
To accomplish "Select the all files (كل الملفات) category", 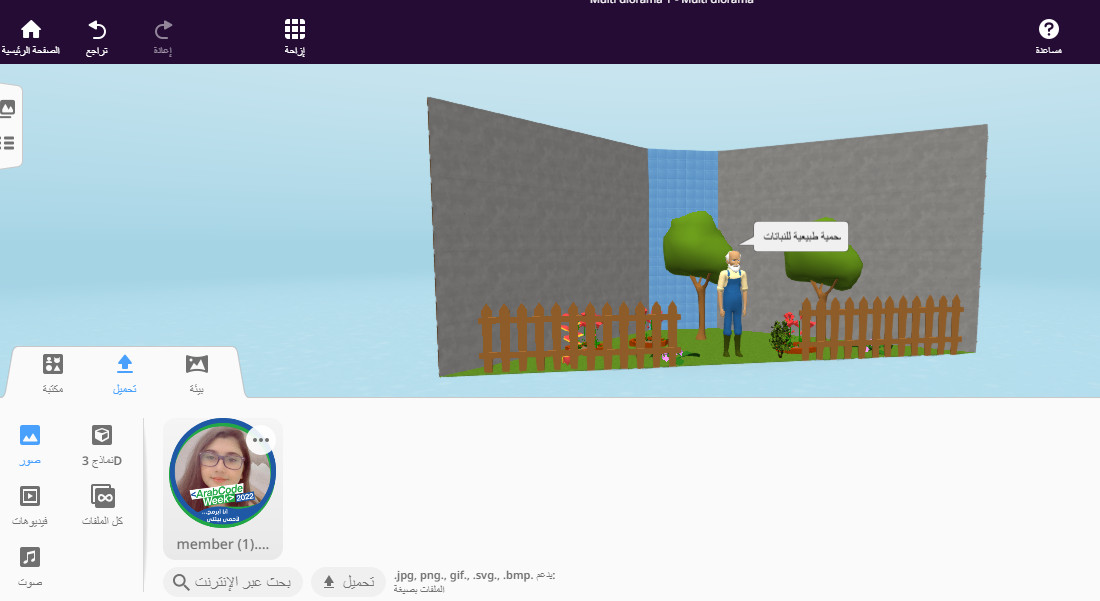I will (x=102, y=506).
